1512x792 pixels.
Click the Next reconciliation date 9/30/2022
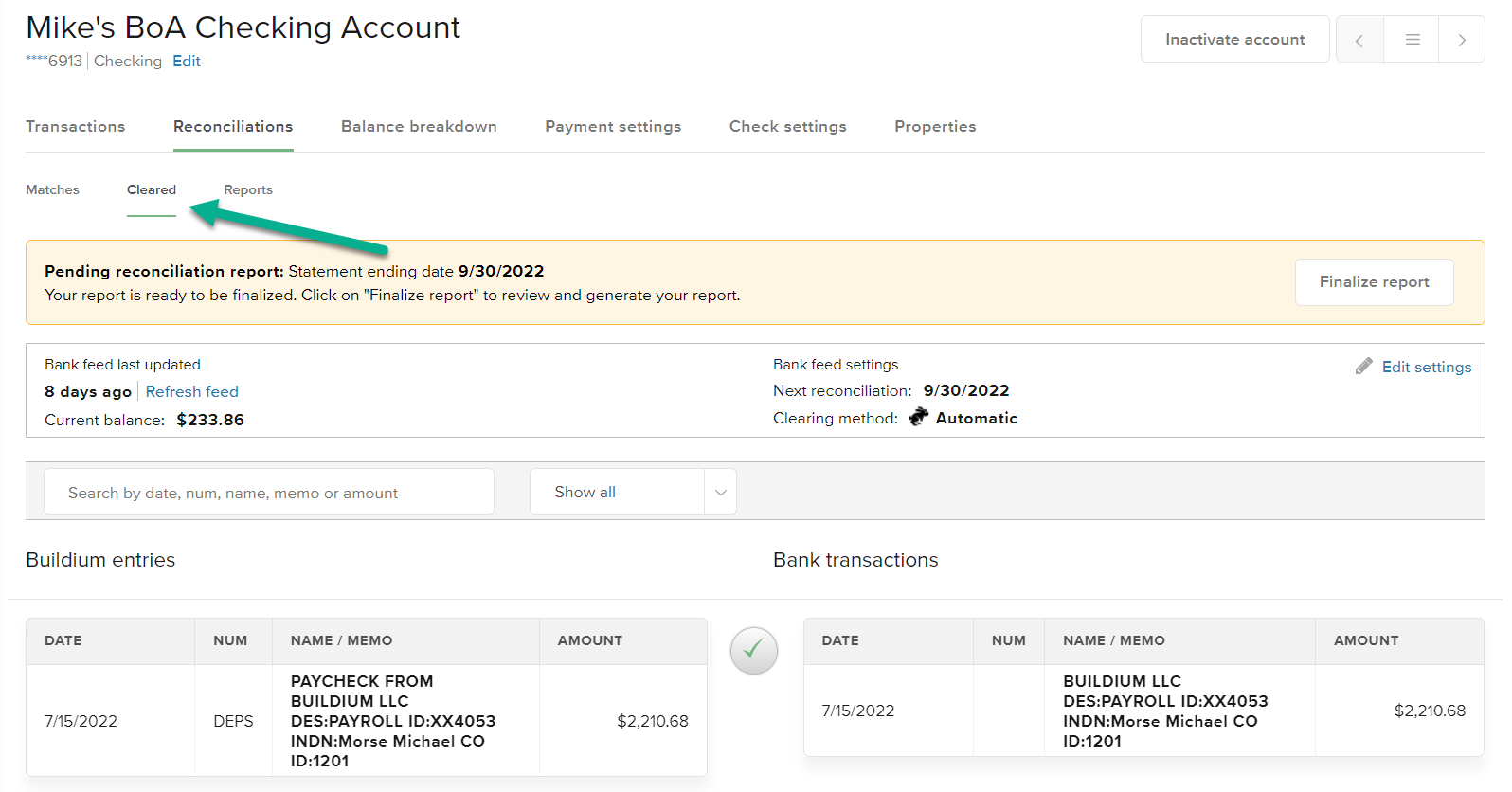[x=966, y=390]
